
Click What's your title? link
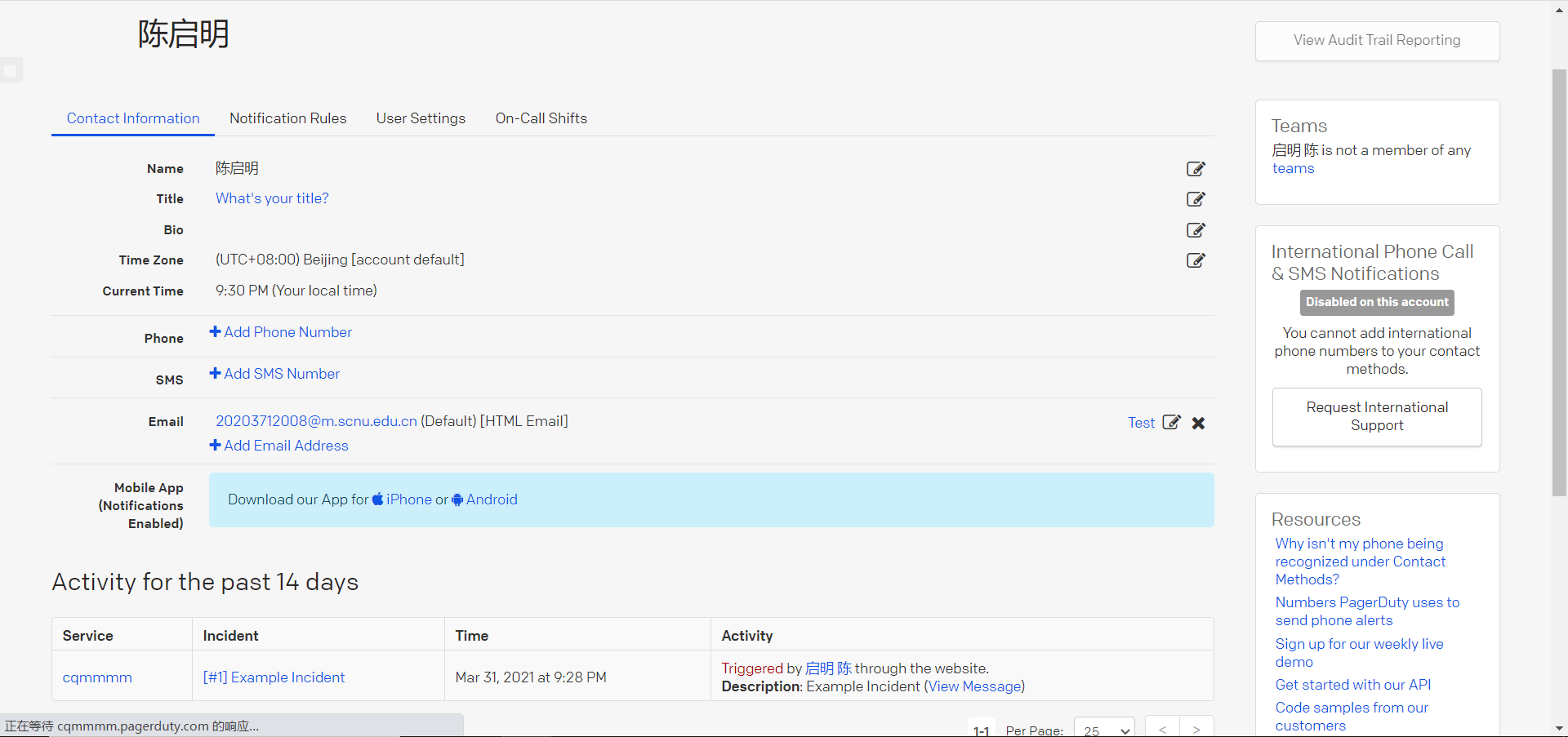click(272, 198)
